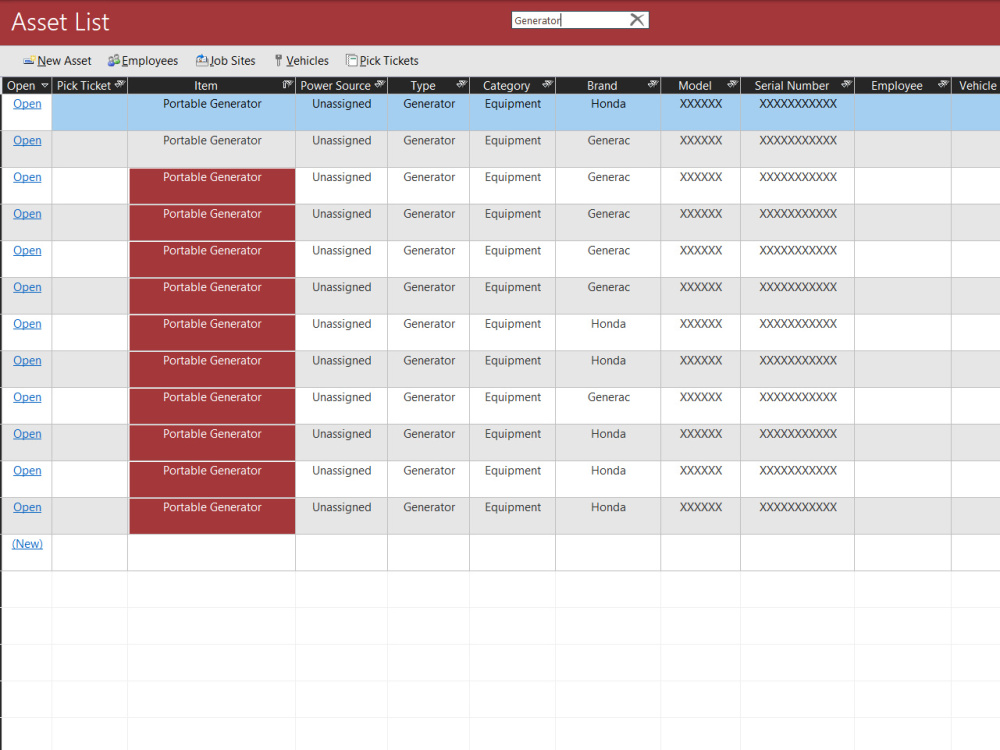Click the Asset List title
1000x750 pixels.
(x=61, y=22)
